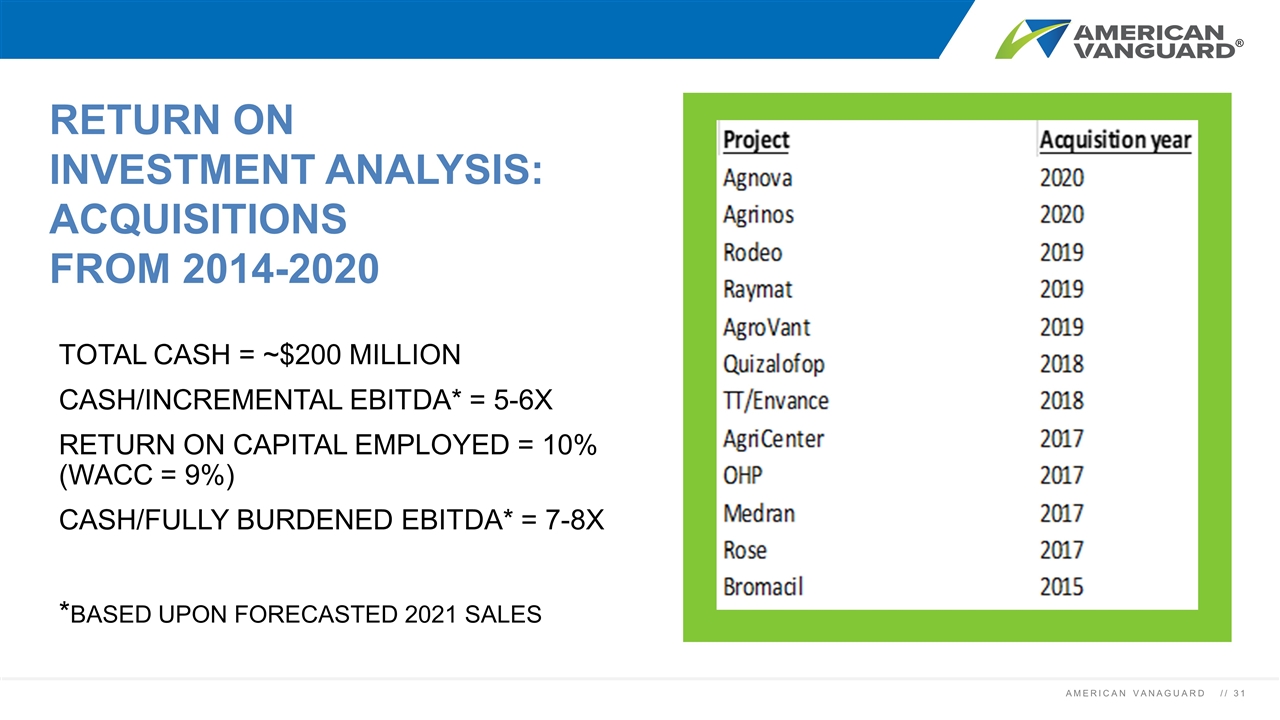Screen dimensions: 1280x720
Task: Click the "Quizalofop" project cell
Action: (x=774, y=364)
